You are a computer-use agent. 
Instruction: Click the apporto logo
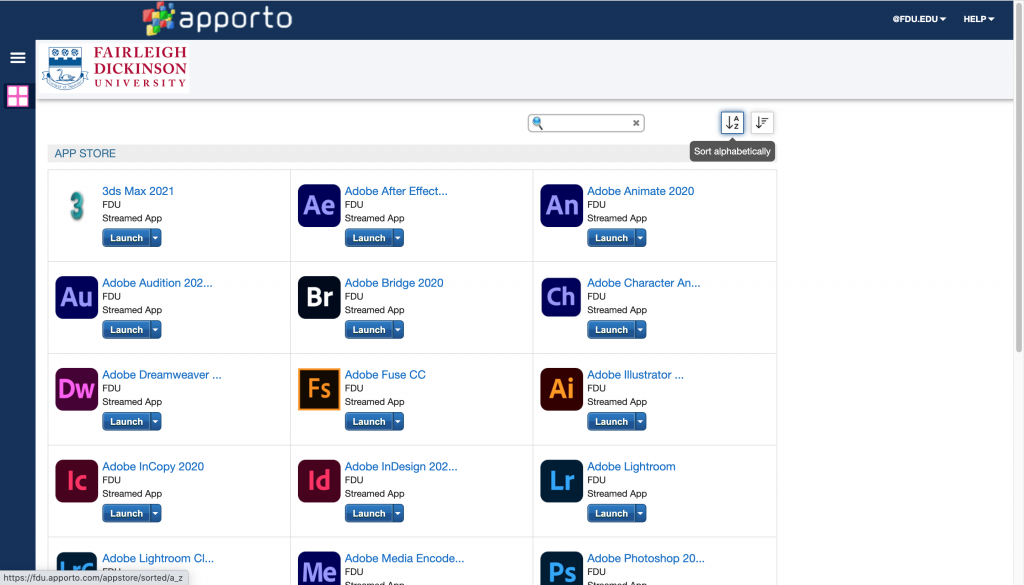click(x=217, y=18)
